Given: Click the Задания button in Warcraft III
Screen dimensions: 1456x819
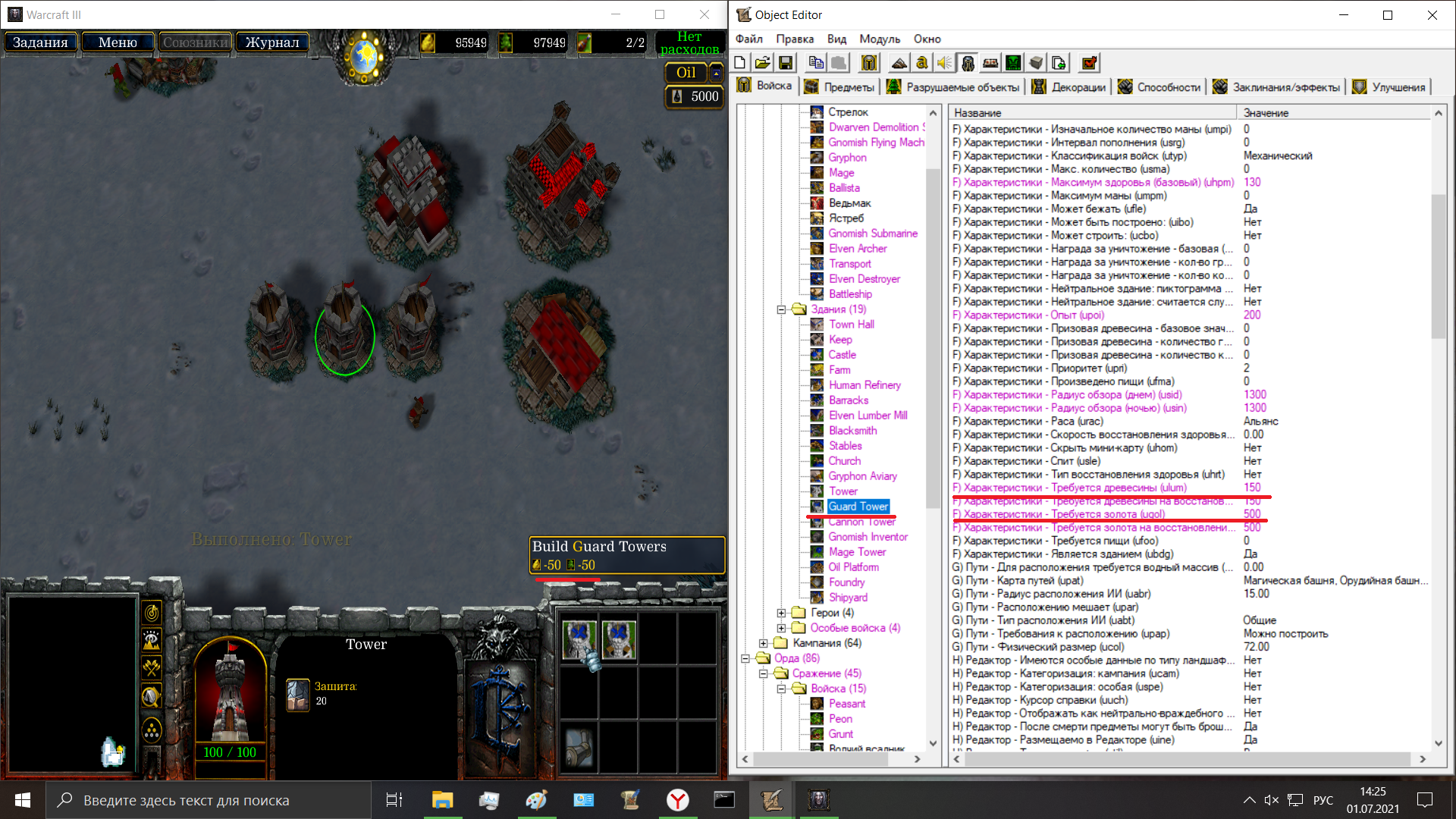Looking at the screenshot, I should tap(40, 42).
